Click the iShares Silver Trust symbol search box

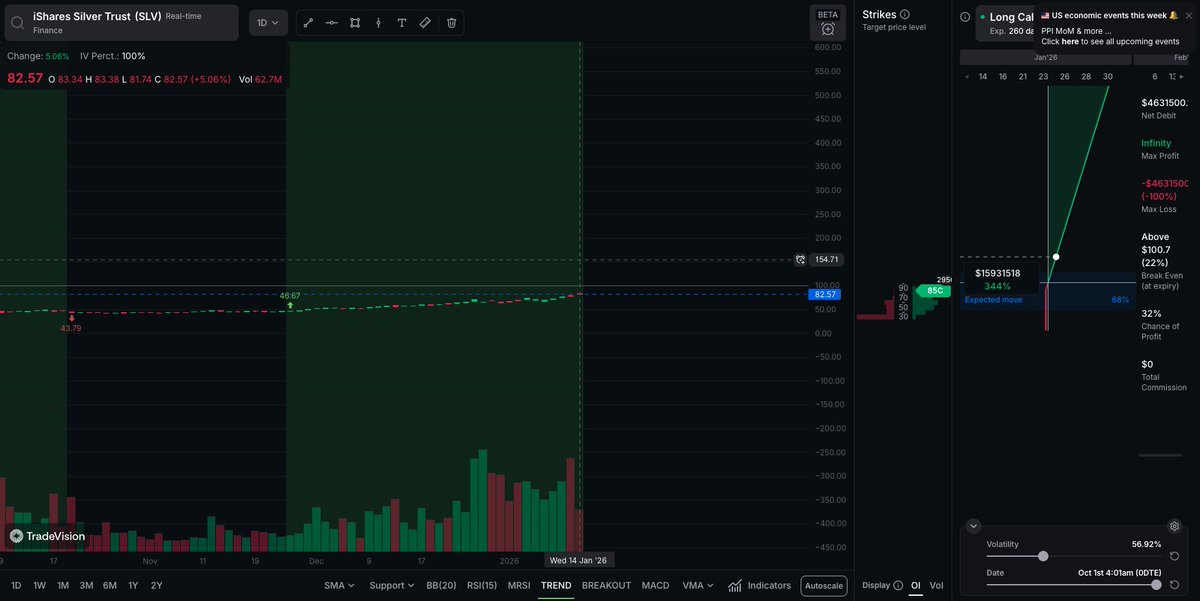click(x=120, y=22)
